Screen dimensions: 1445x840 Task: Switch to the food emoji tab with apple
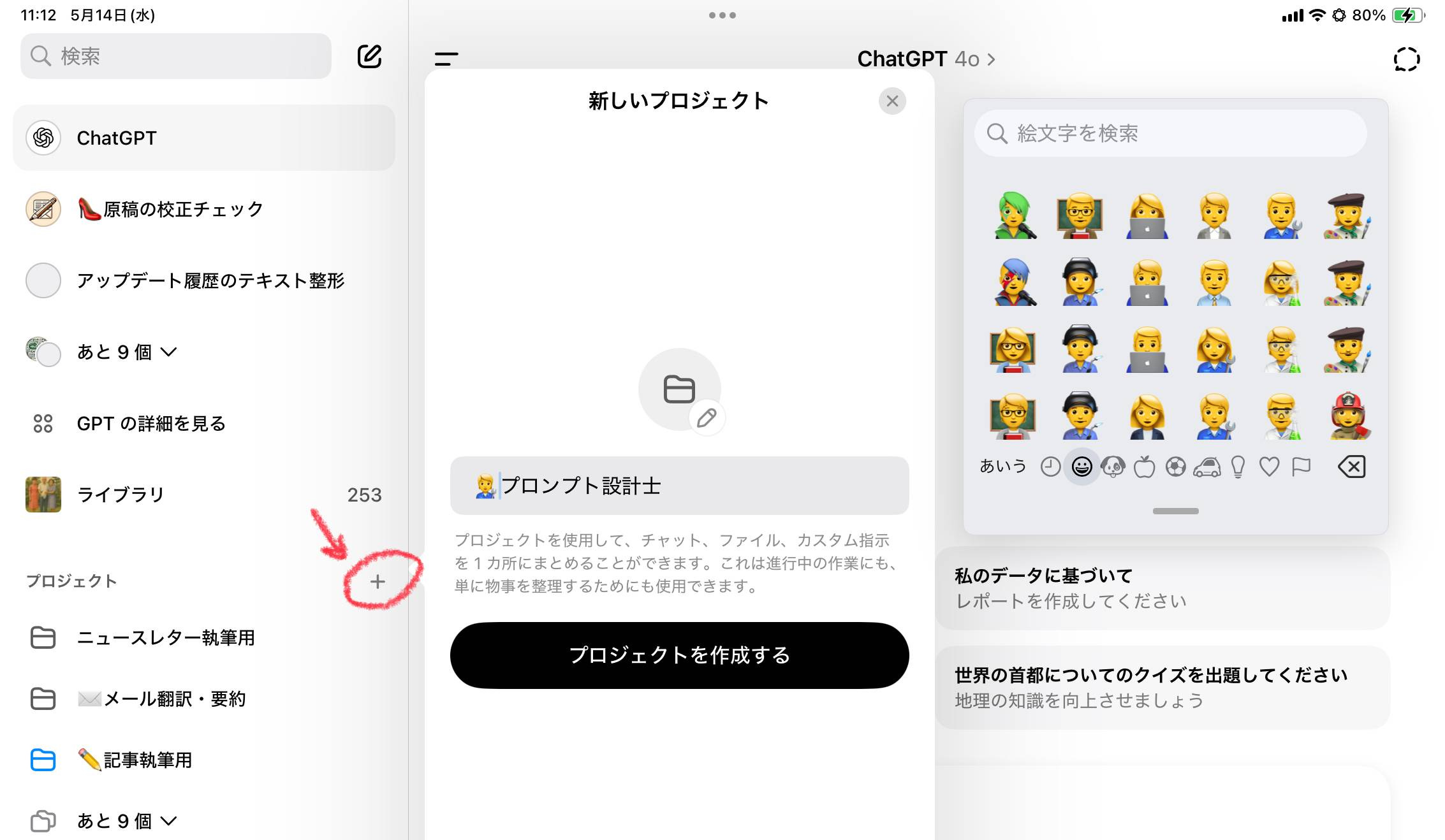pos(1144,467)
